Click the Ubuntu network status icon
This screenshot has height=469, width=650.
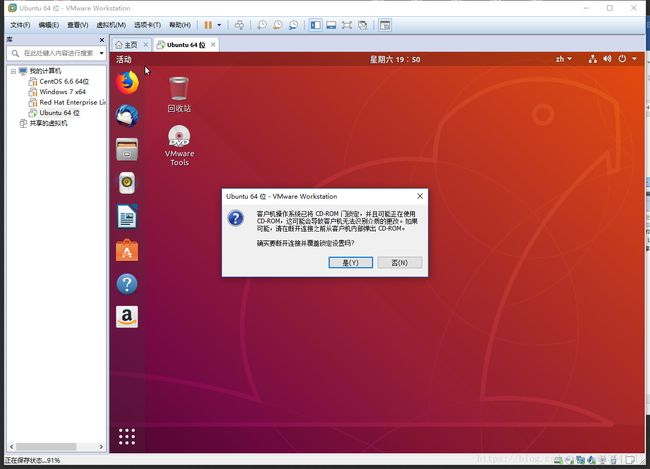pos(592,59)
